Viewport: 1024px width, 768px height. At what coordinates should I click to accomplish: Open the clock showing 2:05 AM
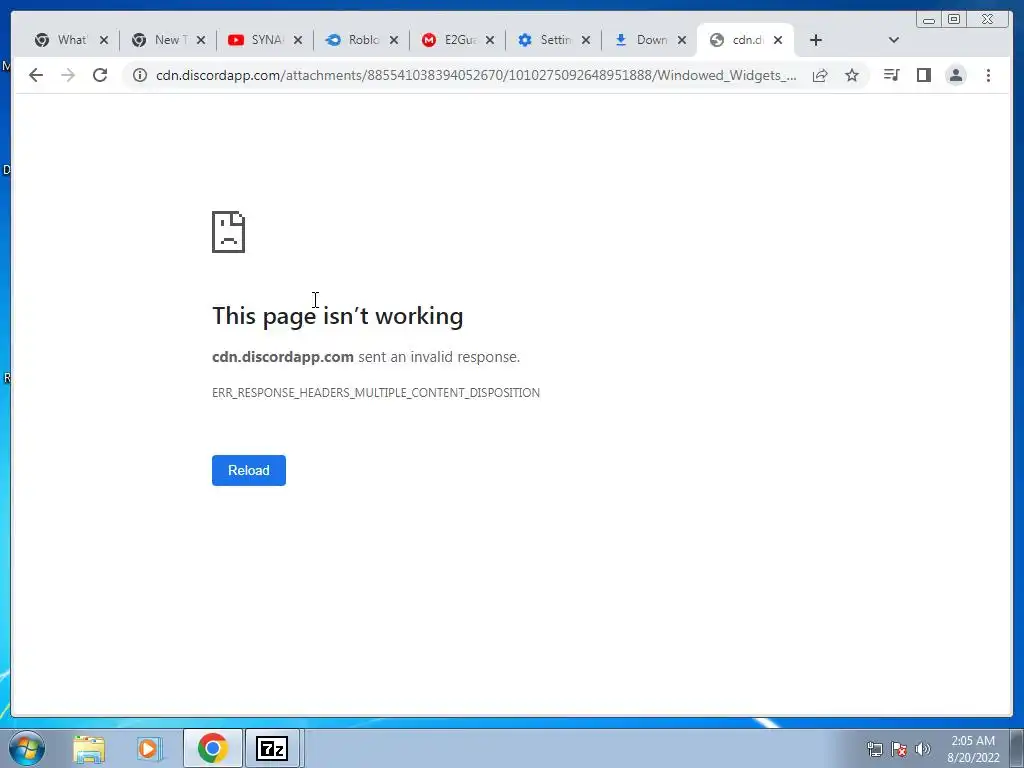pos(973,749)
